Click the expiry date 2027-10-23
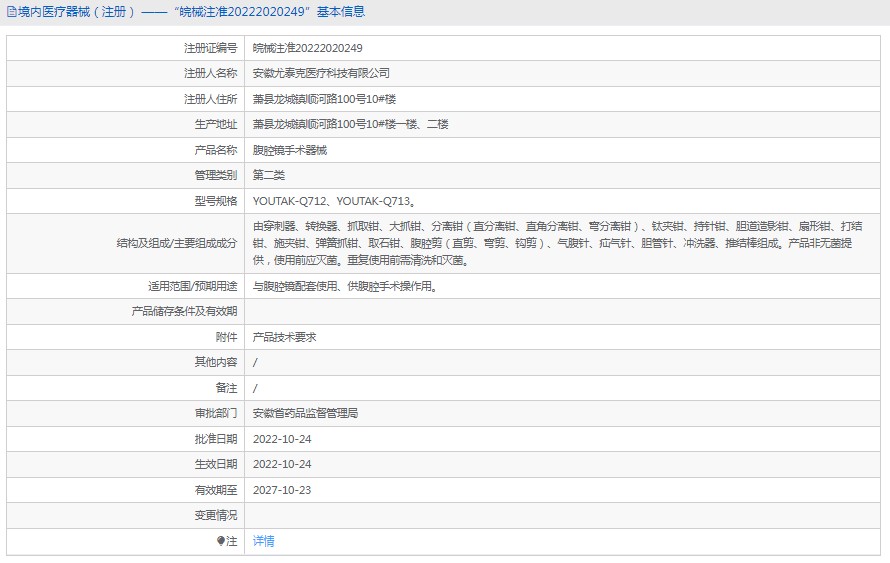Screen dimensions: 890x563 [x=282, y=490]
